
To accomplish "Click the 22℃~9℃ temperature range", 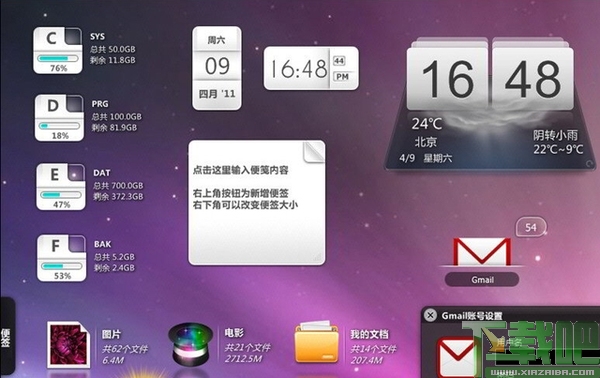I will pyautogui.click(x=558, y=149).
